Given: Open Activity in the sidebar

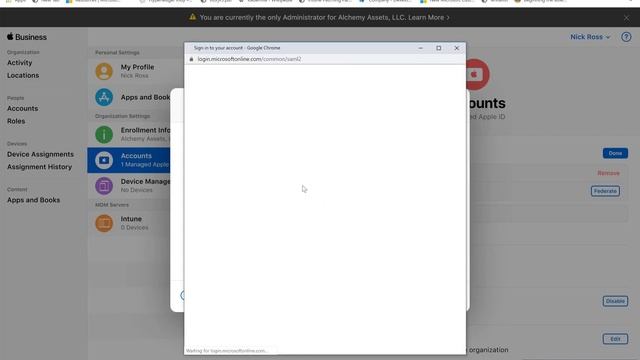Looking at the screenshot, I should click(x=19, y=63).
